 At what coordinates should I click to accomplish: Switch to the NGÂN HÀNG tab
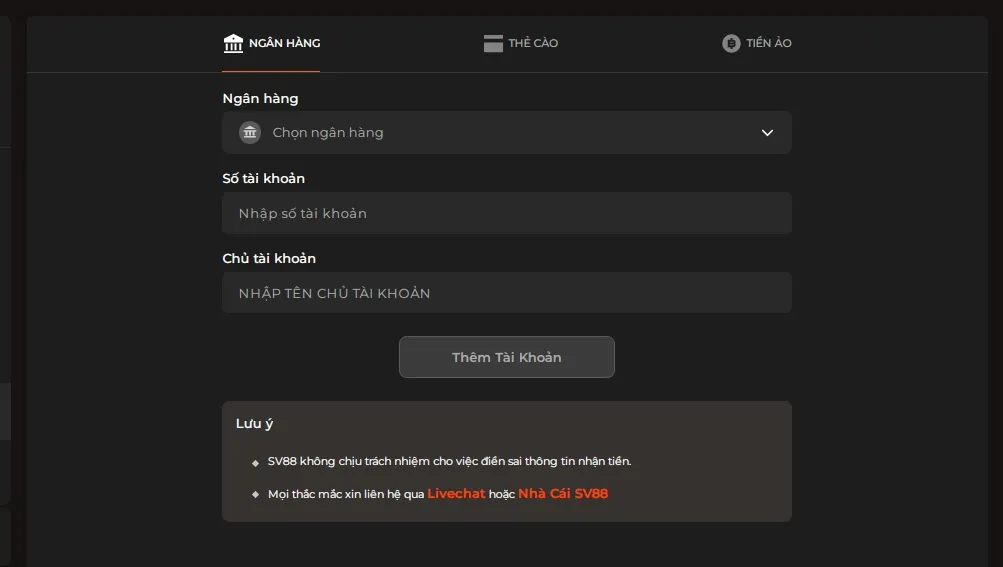pos(271,43)
